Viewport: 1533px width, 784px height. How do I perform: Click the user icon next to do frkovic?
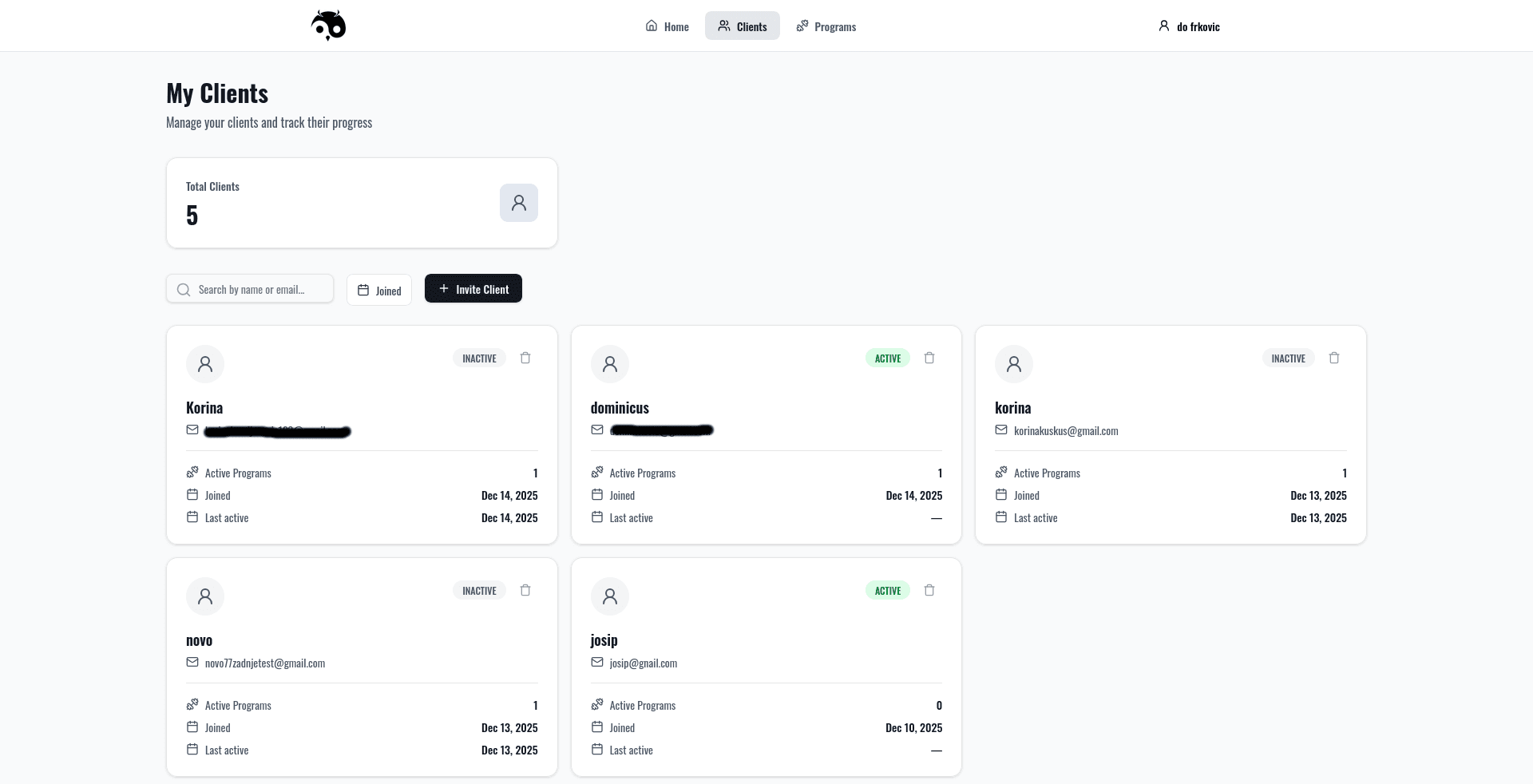1163,26
